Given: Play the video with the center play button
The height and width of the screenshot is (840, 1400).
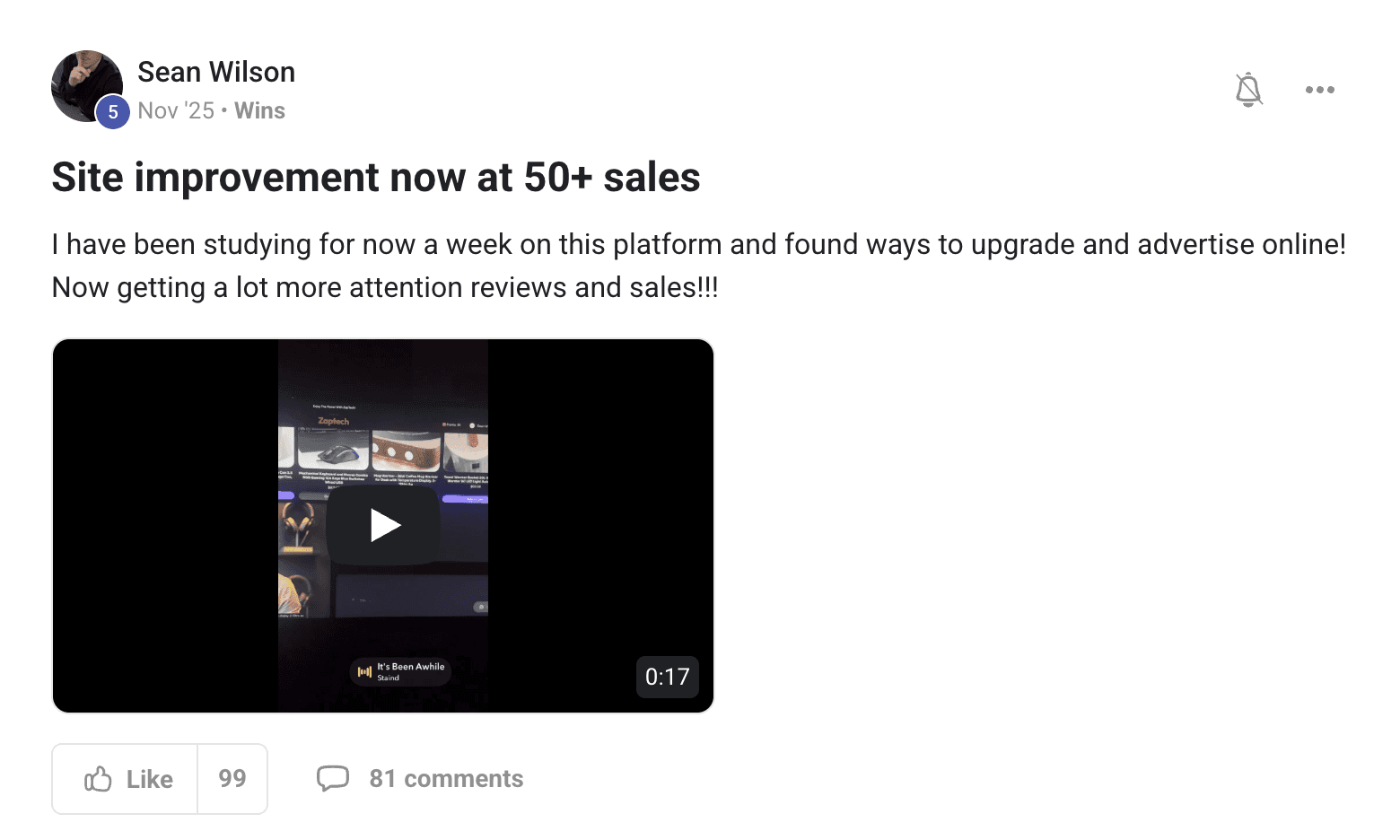Looking at the screenshot, I should pyautogui.click(x=383, y=526).
